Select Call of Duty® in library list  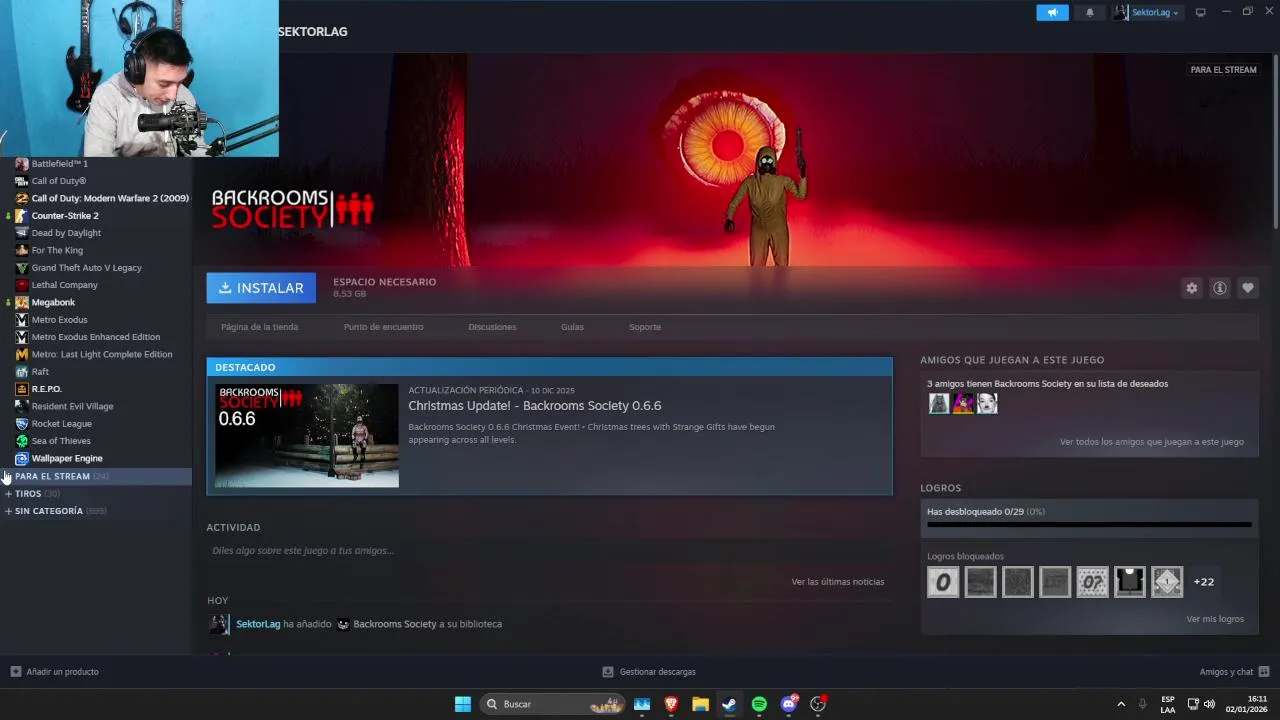(59, 181)
